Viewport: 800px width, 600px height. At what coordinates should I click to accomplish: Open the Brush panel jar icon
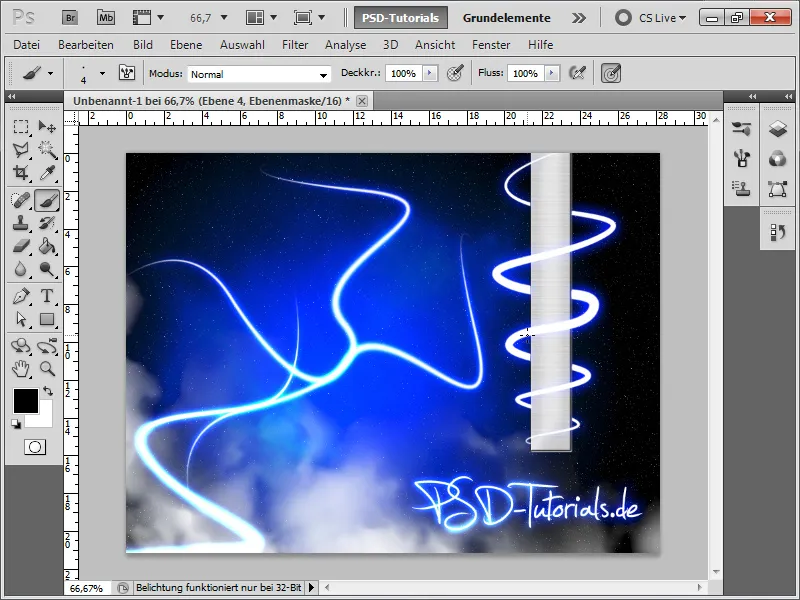click(x=741, y=159)
